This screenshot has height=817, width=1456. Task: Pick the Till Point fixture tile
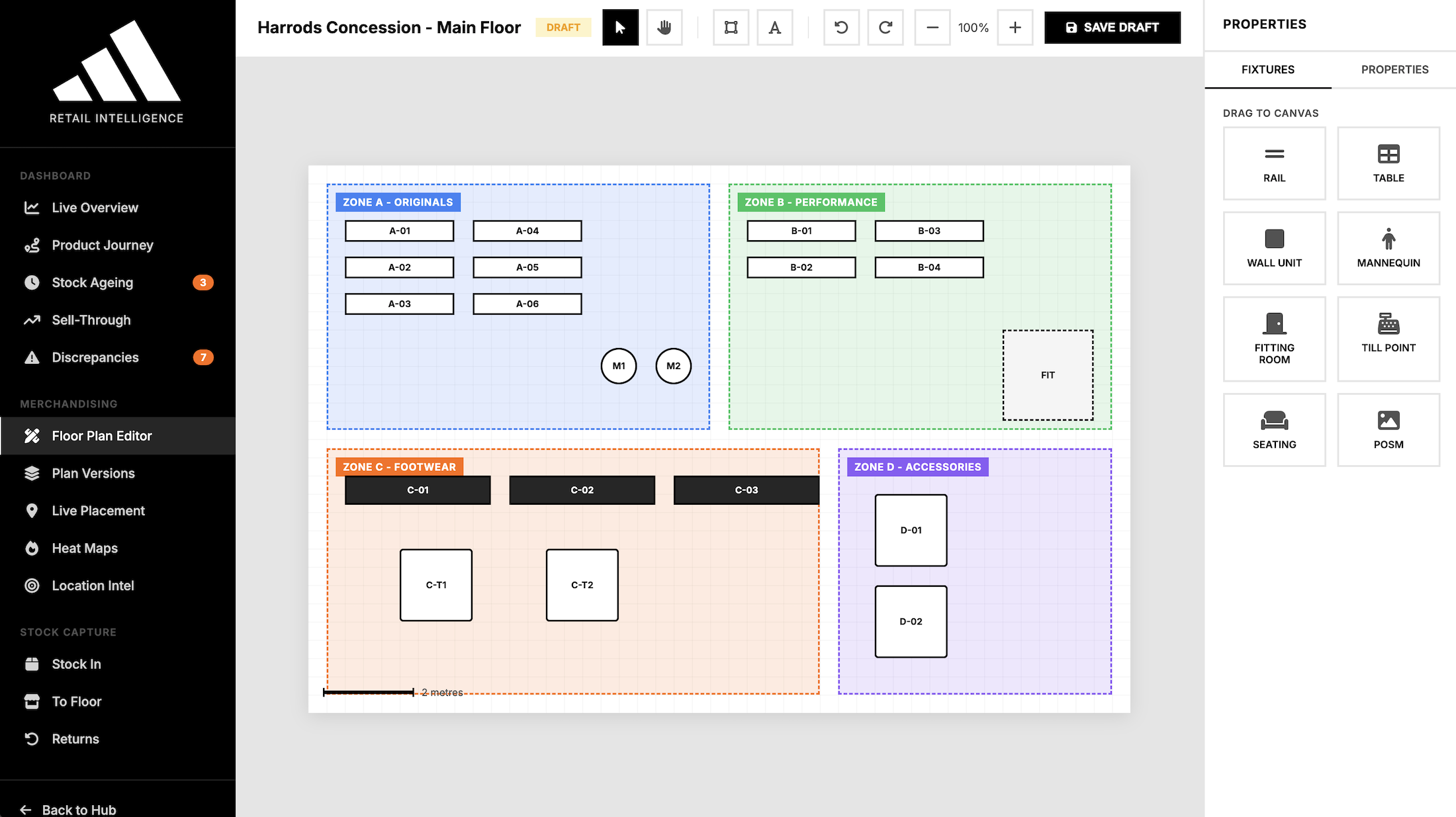[1388, 339]
